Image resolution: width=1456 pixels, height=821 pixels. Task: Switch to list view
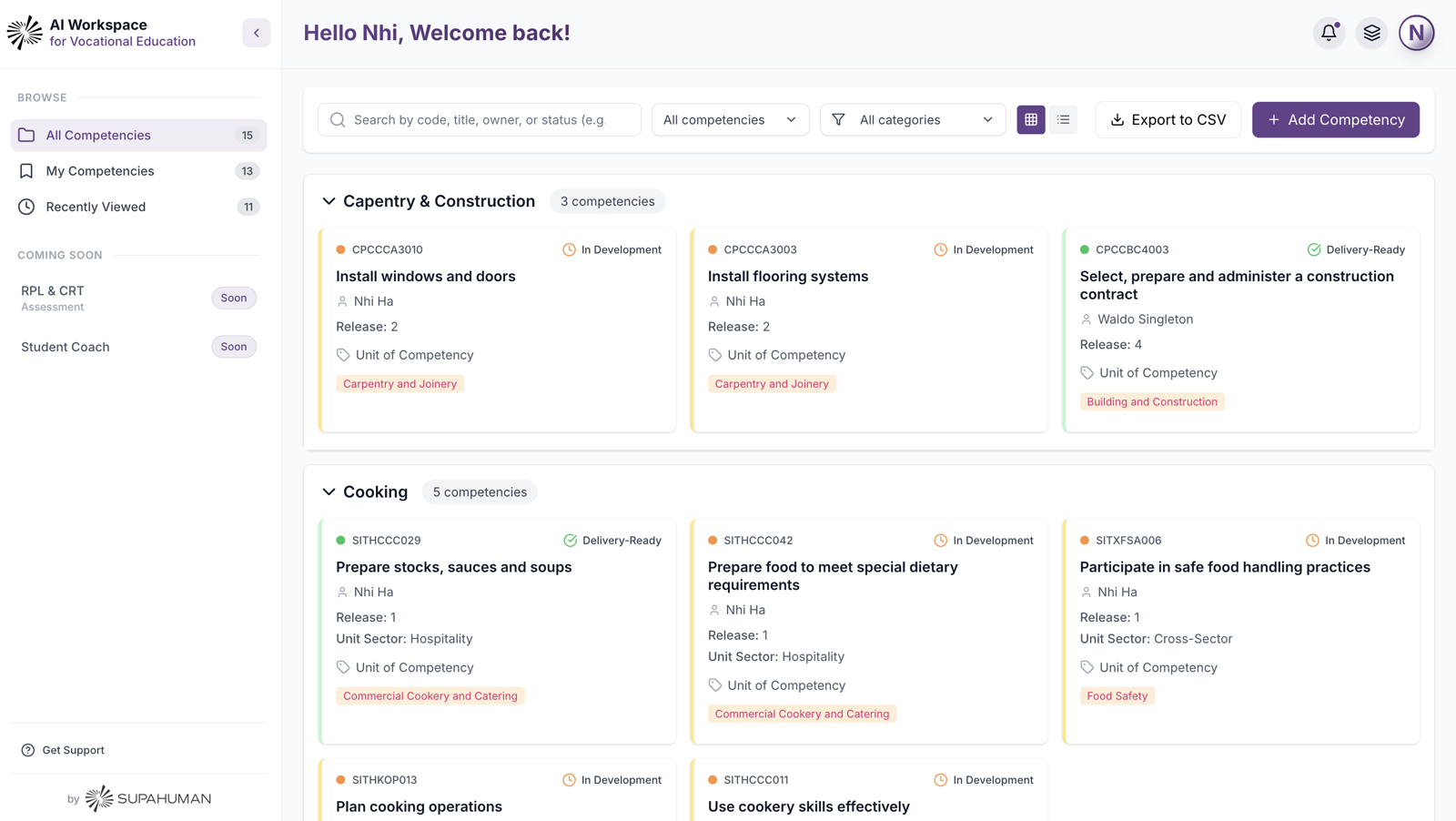coord(1063,119)
